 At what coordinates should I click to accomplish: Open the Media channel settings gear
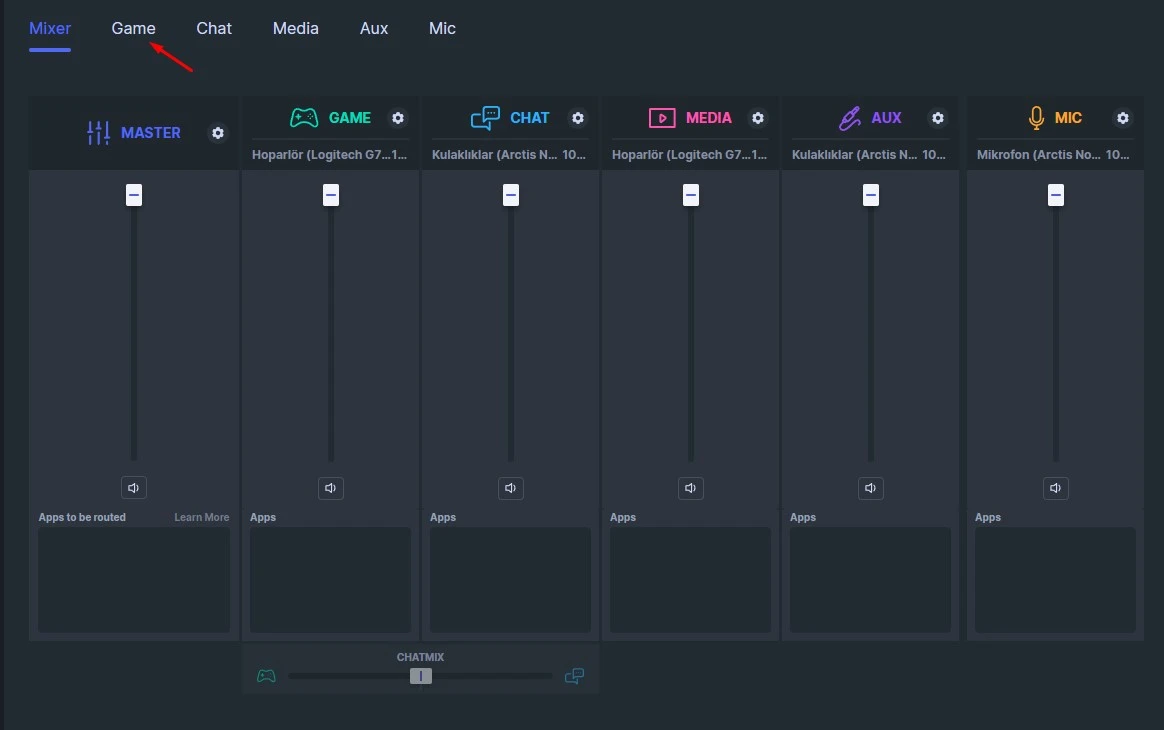click(757, 118)
